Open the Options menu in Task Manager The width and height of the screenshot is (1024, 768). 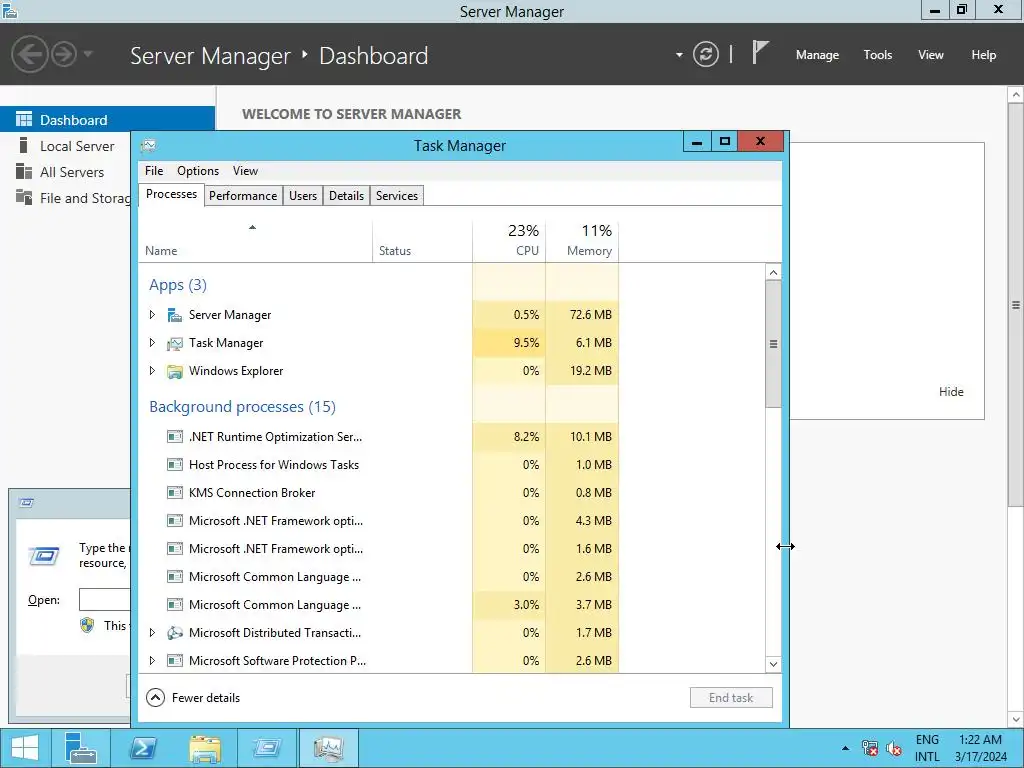pyautogui.click(x=198, y=171)
